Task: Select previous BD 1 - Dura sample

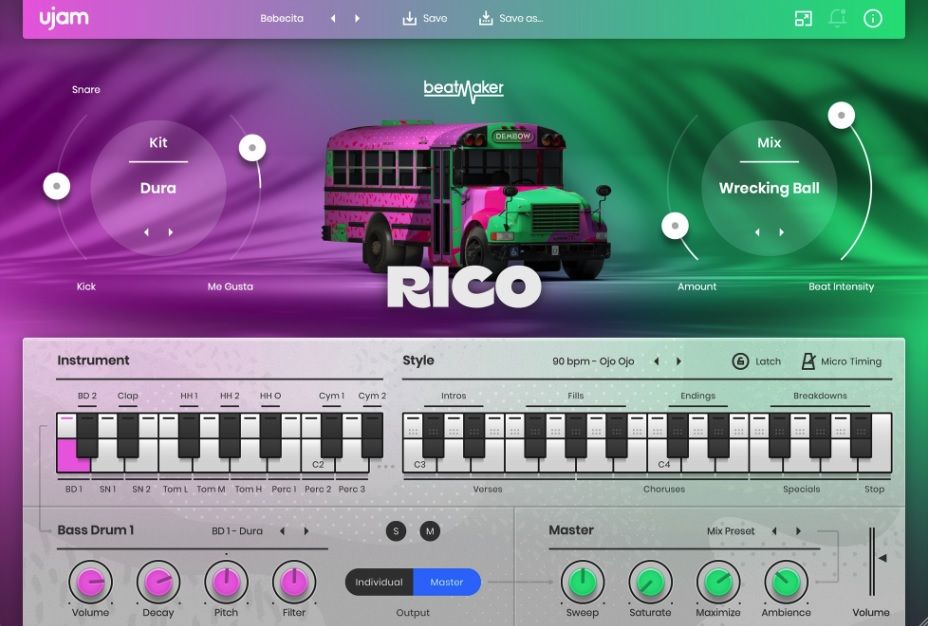Action: (x=282, y=531)
